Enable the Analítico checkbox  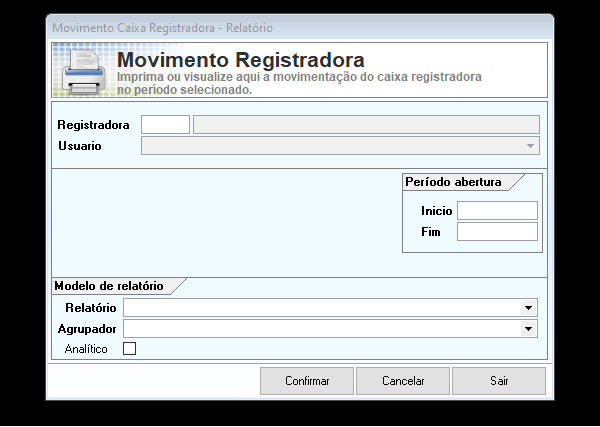pyautogui.click(x=129, y=349)
